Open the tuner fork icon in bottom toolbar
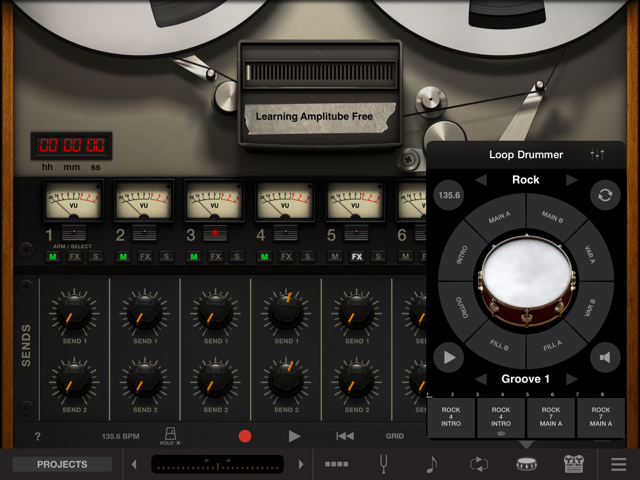This screenshot has width=640, height=480. coord(383,464)
